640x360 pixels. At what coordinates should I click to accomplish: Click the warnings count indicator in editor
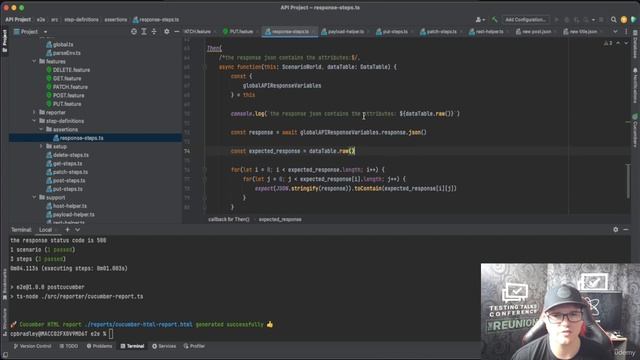(x=608, y=43)
